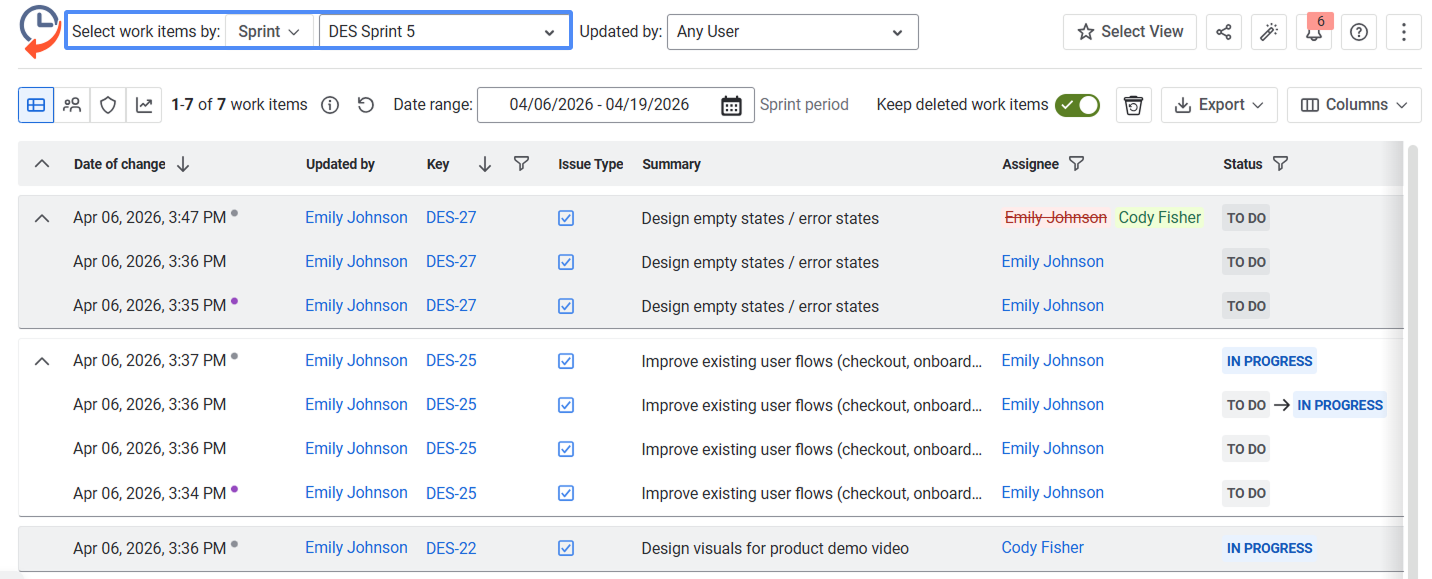Switch to the users view tab
The width and height of the screenshot is (1432, 579).
(72, 105)
